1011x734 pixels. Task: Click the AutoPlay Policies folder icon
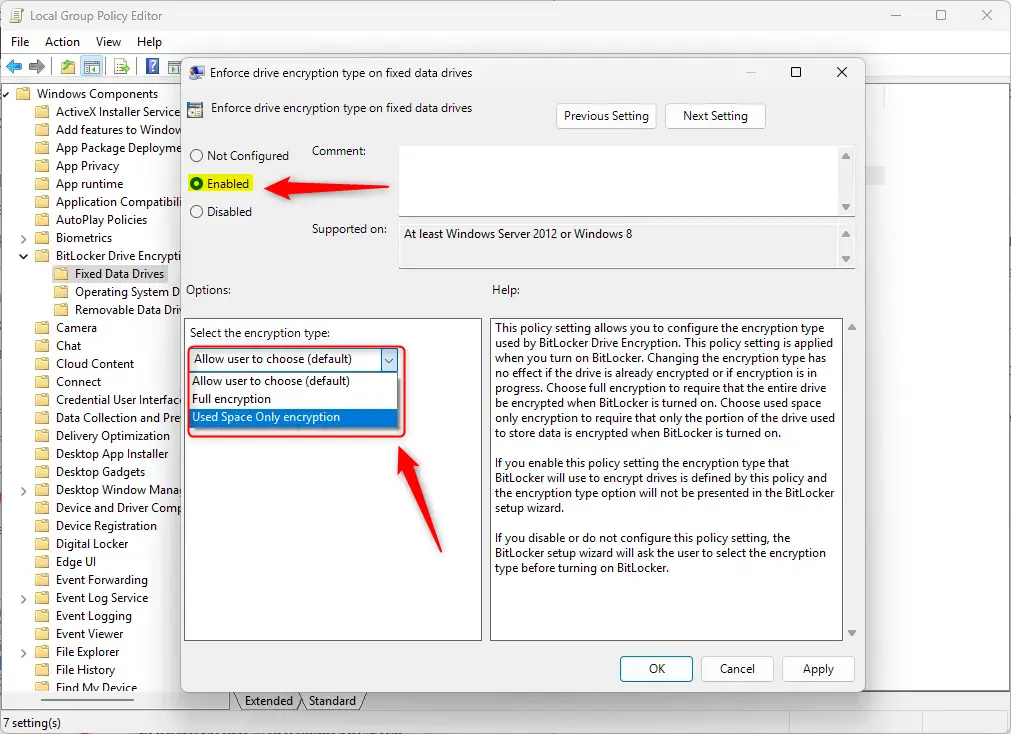coord(42,220)
